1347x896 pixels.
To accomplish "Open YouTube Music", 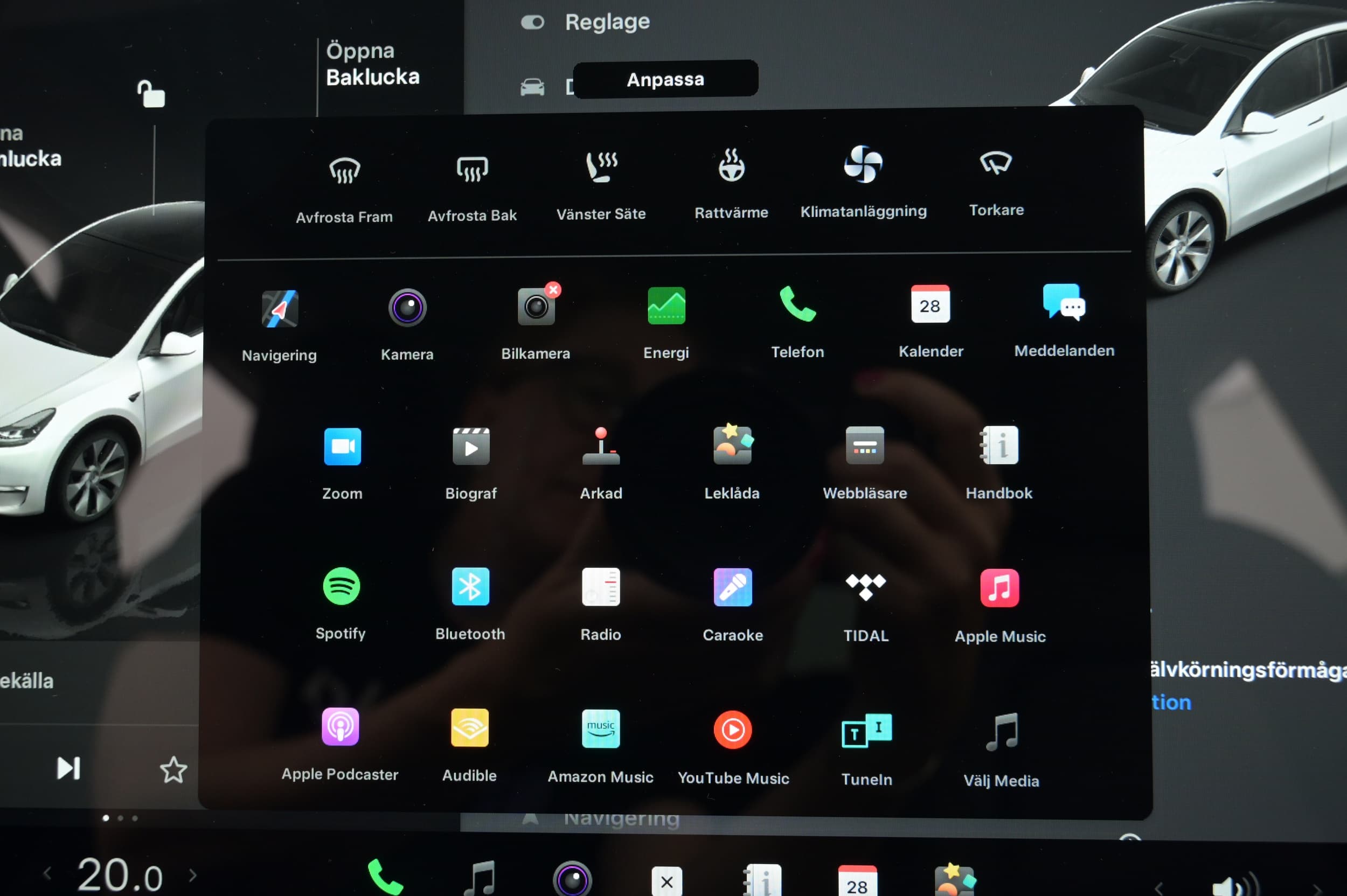I will pos(733,748).
